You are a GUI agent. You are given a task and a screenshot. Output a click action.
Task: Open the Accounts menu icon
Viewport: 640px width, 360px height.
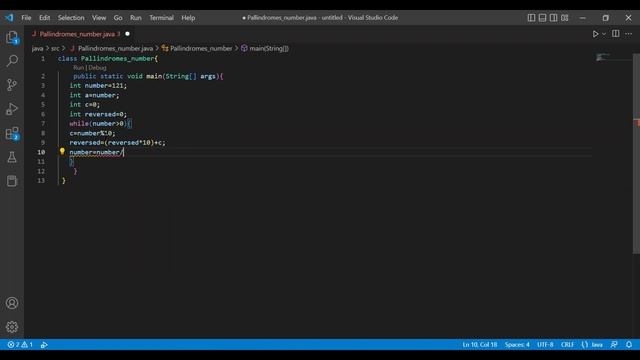[x=12, y=303]
